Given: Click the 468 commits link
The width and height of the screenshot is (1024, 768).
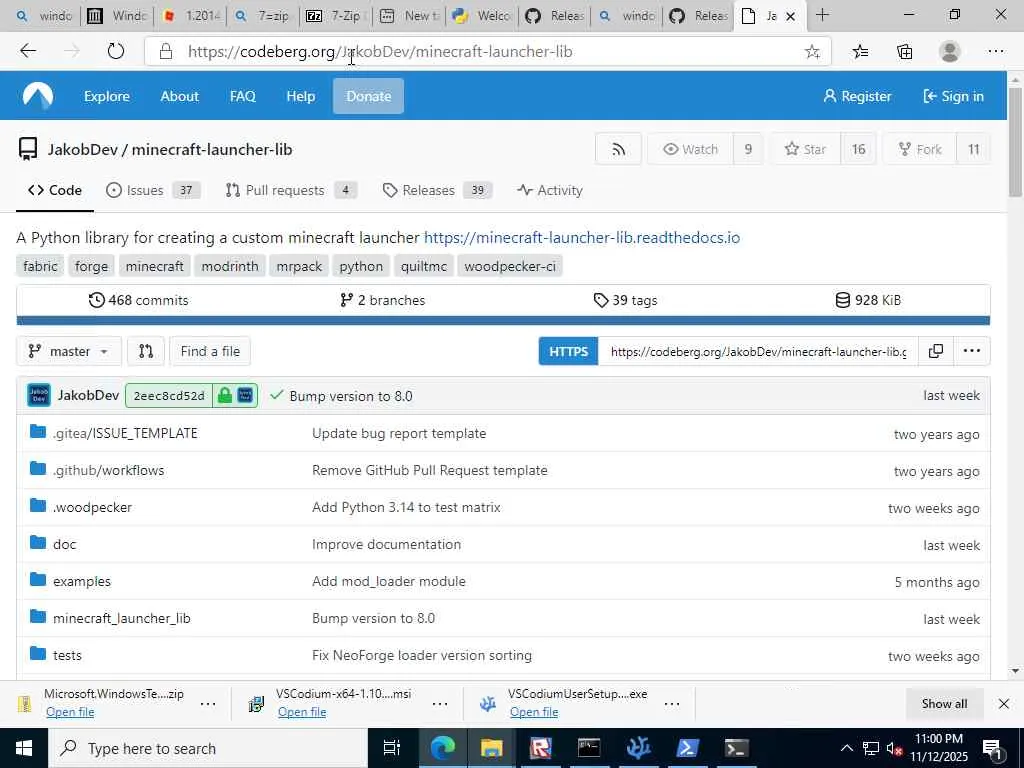Looking at the screenshot, I should [138, 300].
